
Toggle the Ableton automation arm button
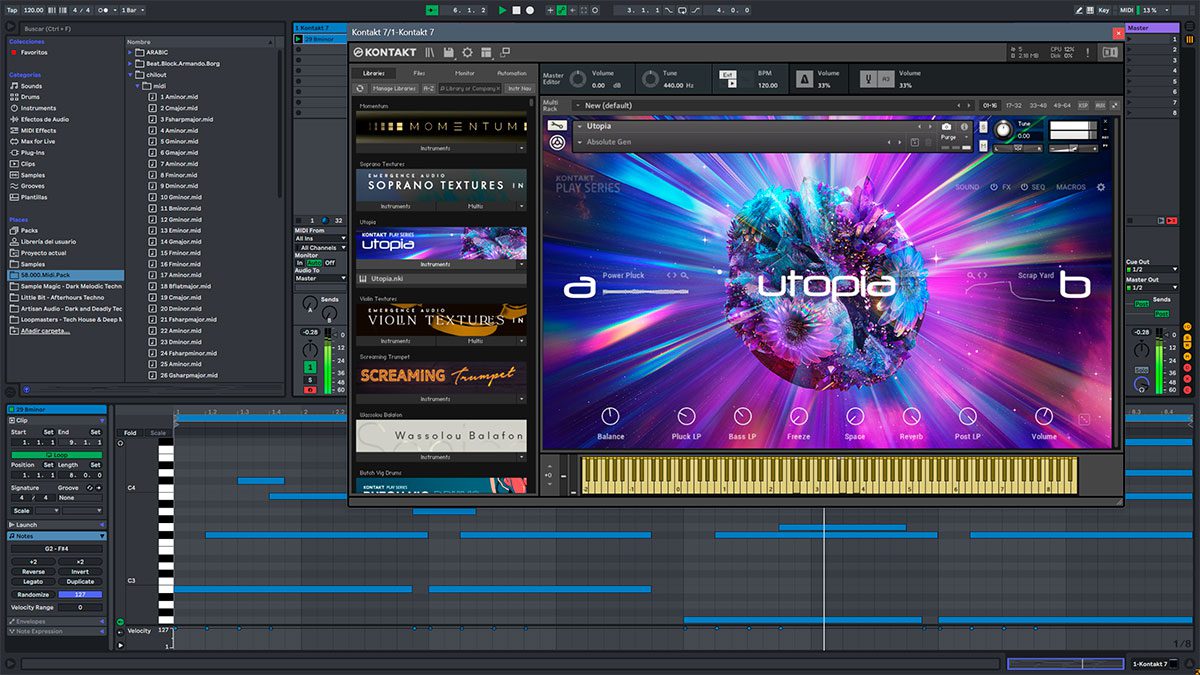pyautogui.click(x=561, y=9)
